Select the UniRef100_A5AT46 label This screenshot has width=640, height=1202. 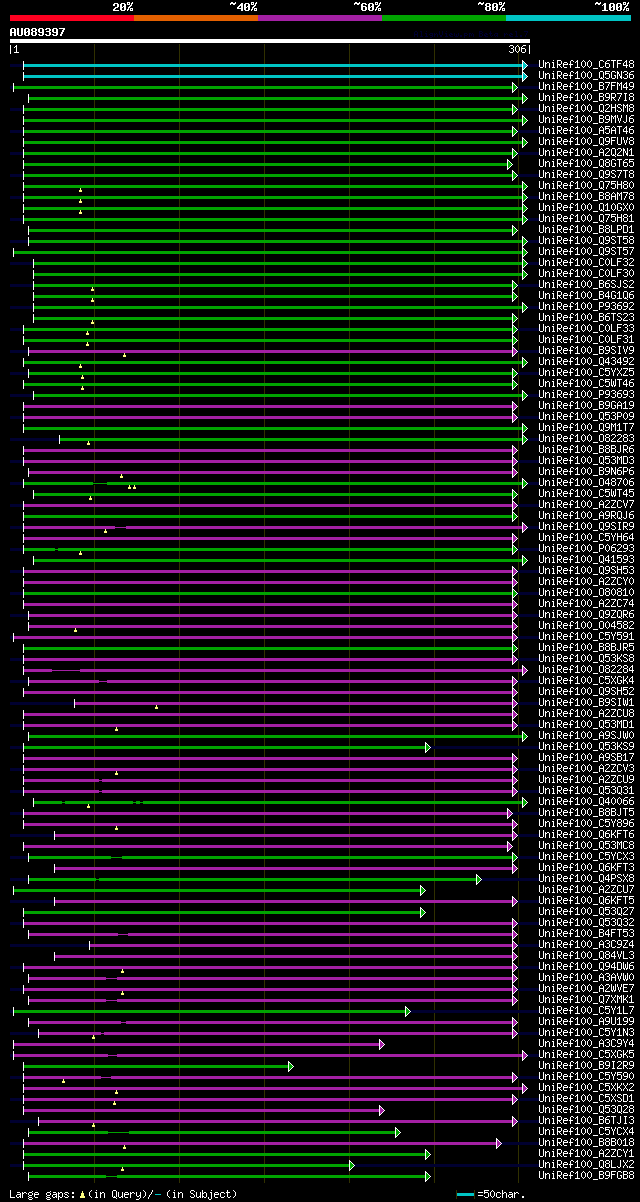[x=586, y=130]
